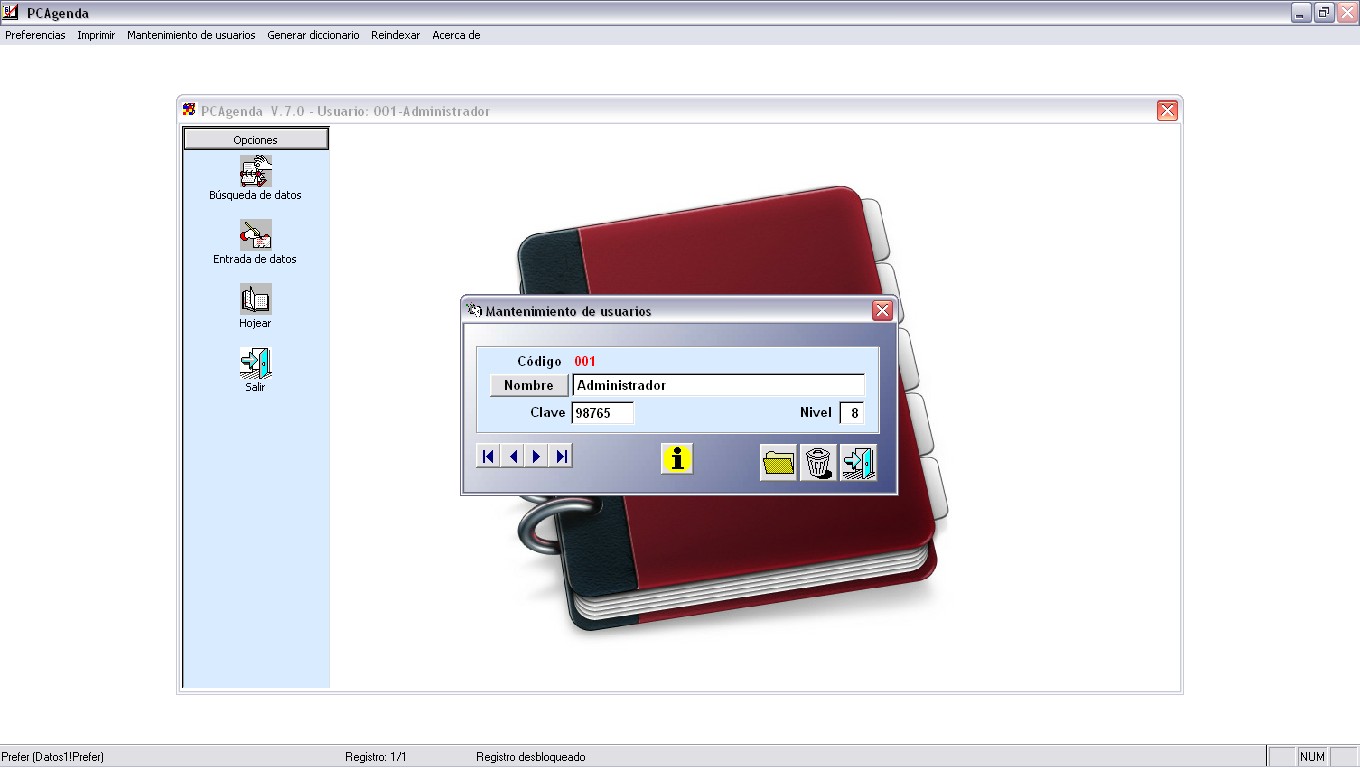Image resolution: width=1360 pixels, height=768 pixels.
Task: Click the NUM indicator in status bar
Action: click(x=1312, y=757)
